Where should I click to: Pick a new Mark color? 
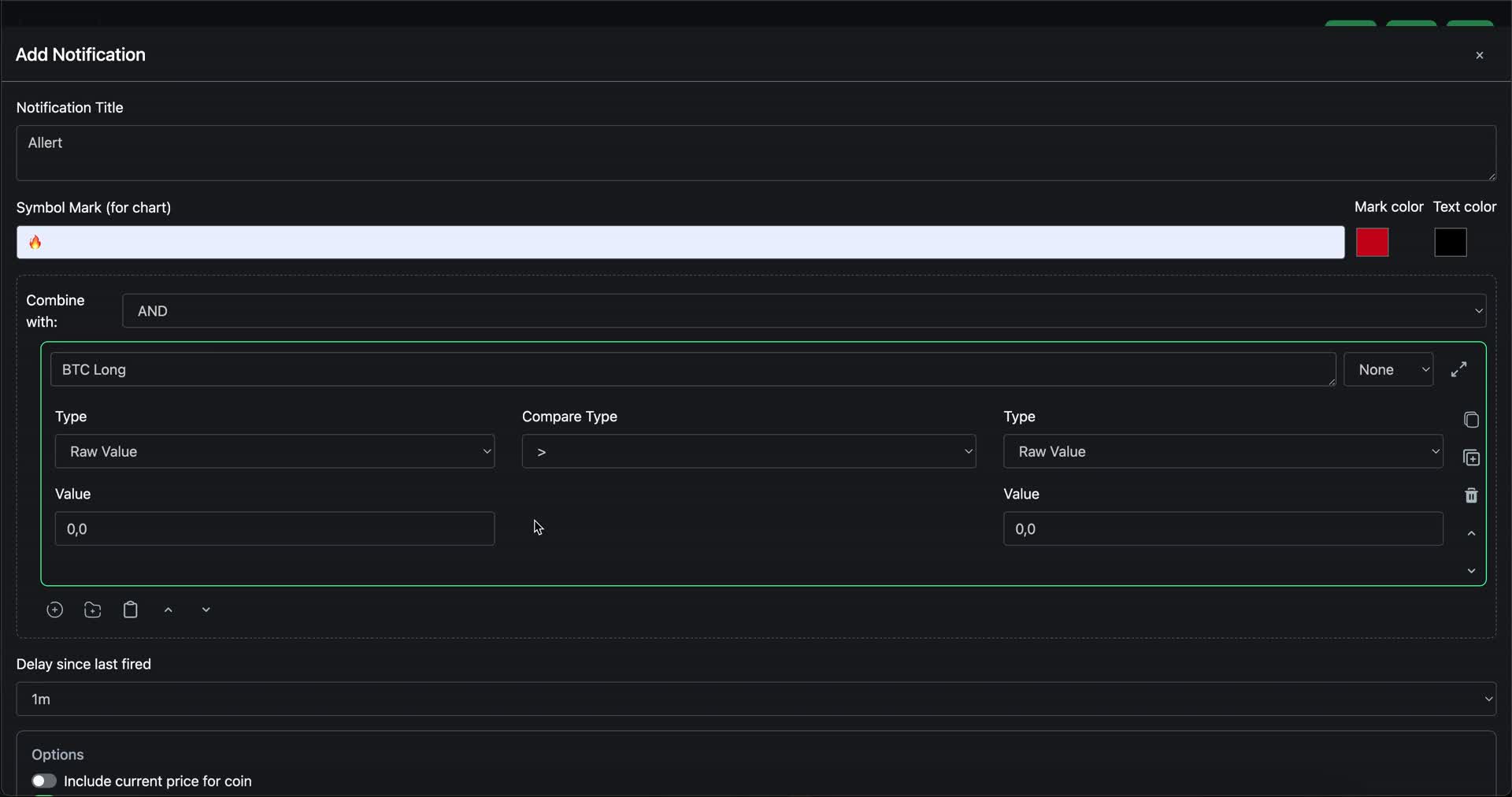pos(1373,242)
